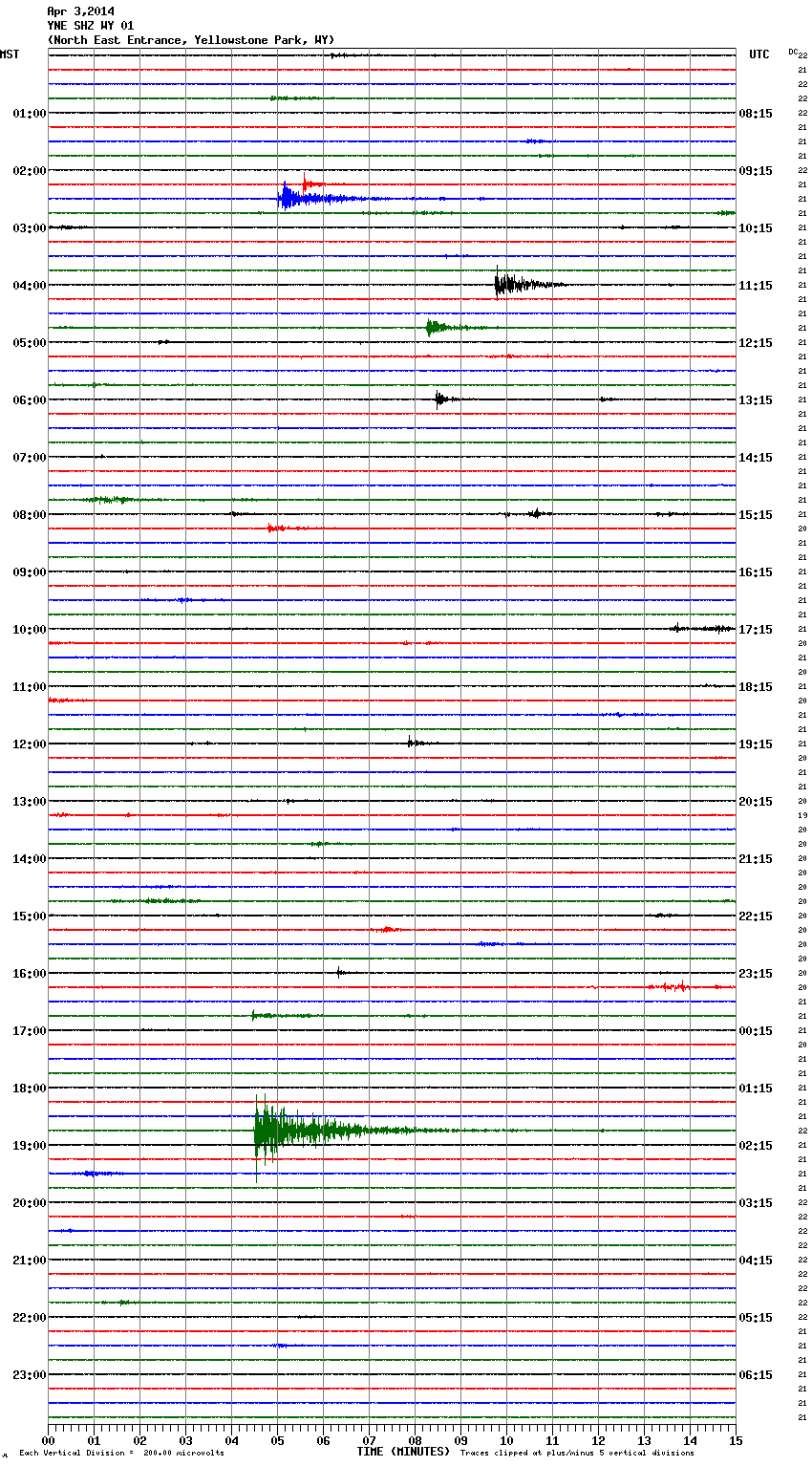Click minute tick '10' on the bottom axis
The height and width of the screenshot is (1466, 812).
coord(506,1439)
